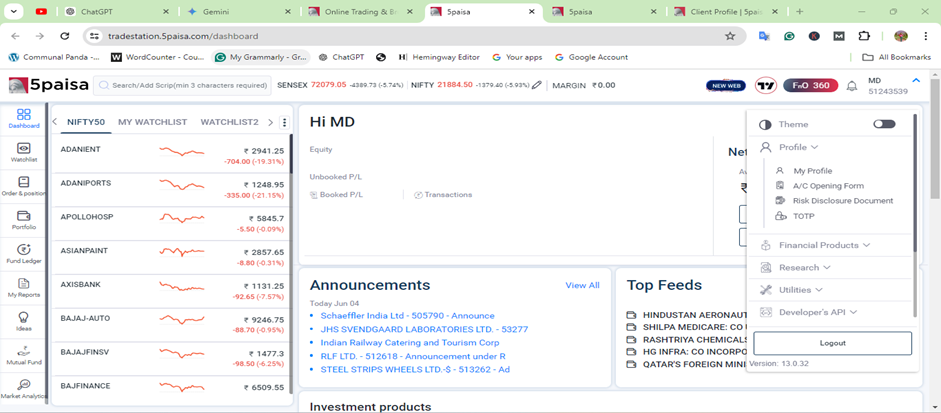Open Chrome extensions puzzle icon
Screen dimensions: 941x413
point(864,36)
